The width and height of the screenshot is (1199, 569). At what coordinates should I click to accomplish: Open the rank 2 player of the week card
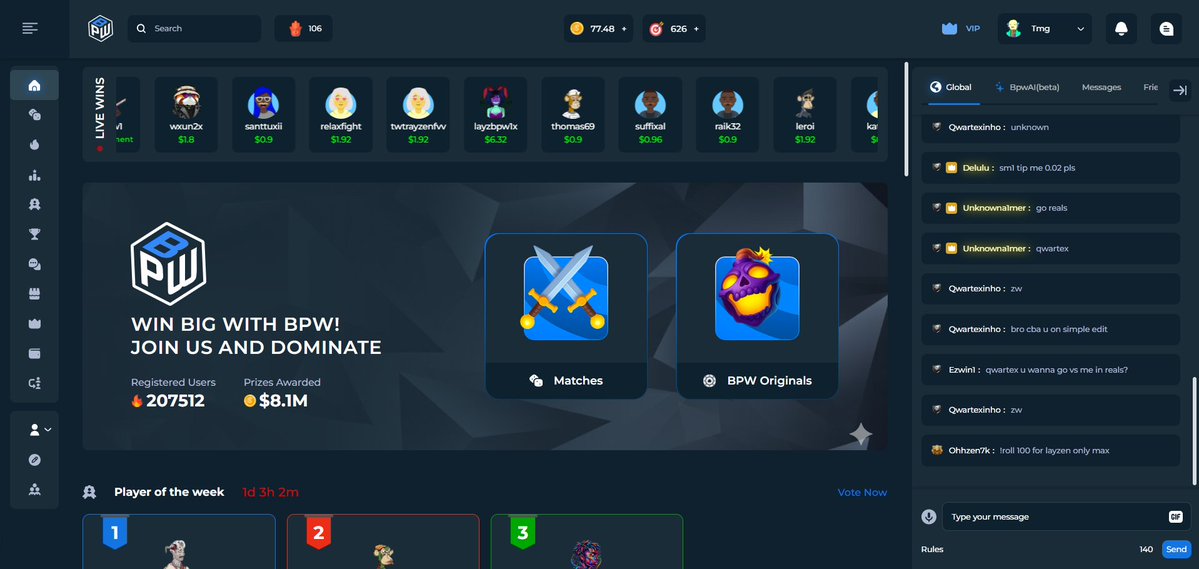pyautogui.click(x=383, y=541)
